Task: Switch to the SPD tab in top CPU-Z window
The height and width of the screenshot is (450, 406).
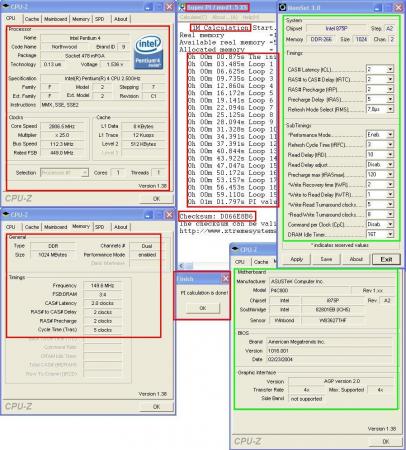Action: click(100, 19)
